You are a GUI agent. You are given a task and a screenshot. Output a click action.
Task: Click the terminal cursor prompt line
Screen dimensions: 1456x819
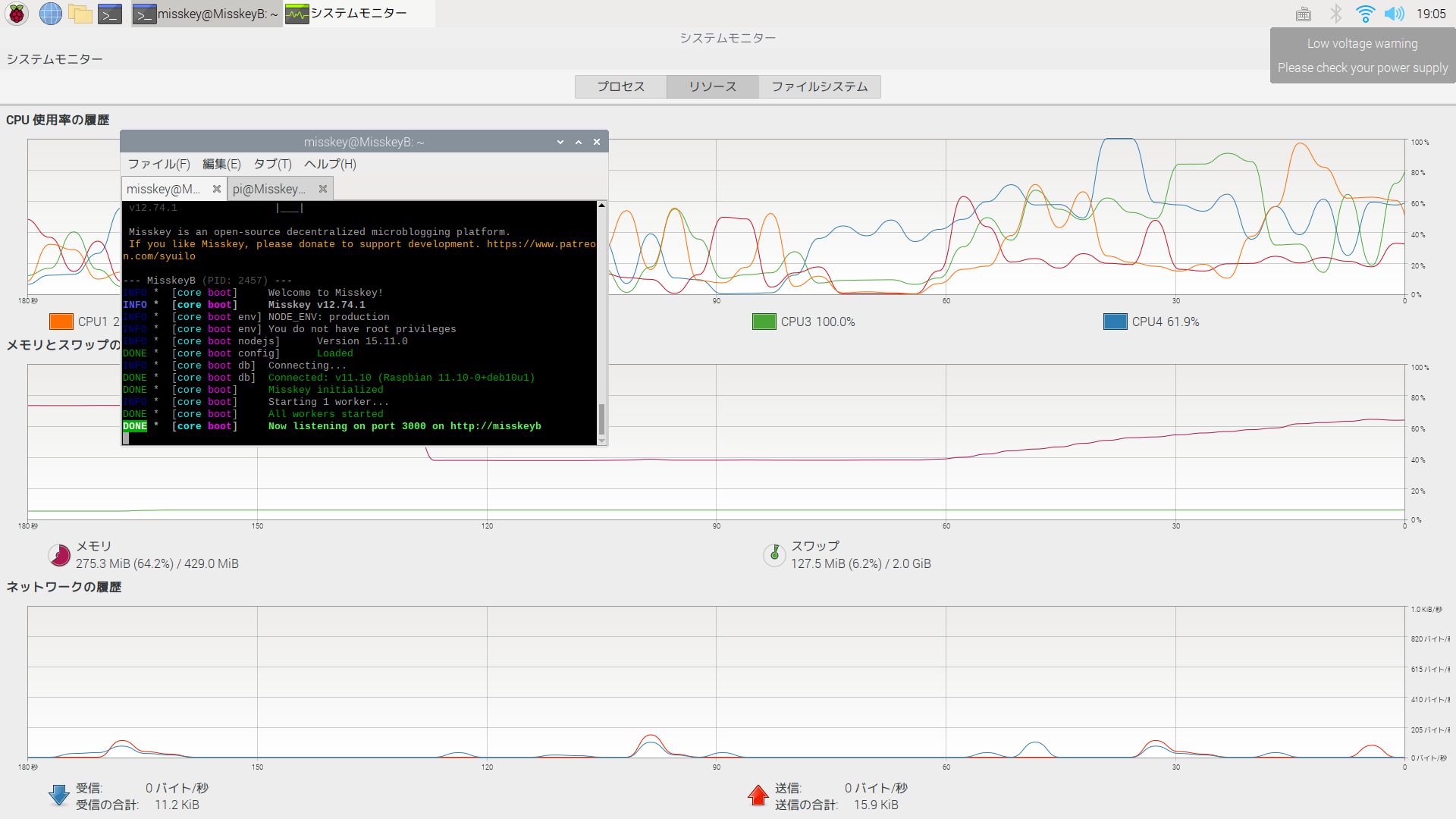[359, 438]
